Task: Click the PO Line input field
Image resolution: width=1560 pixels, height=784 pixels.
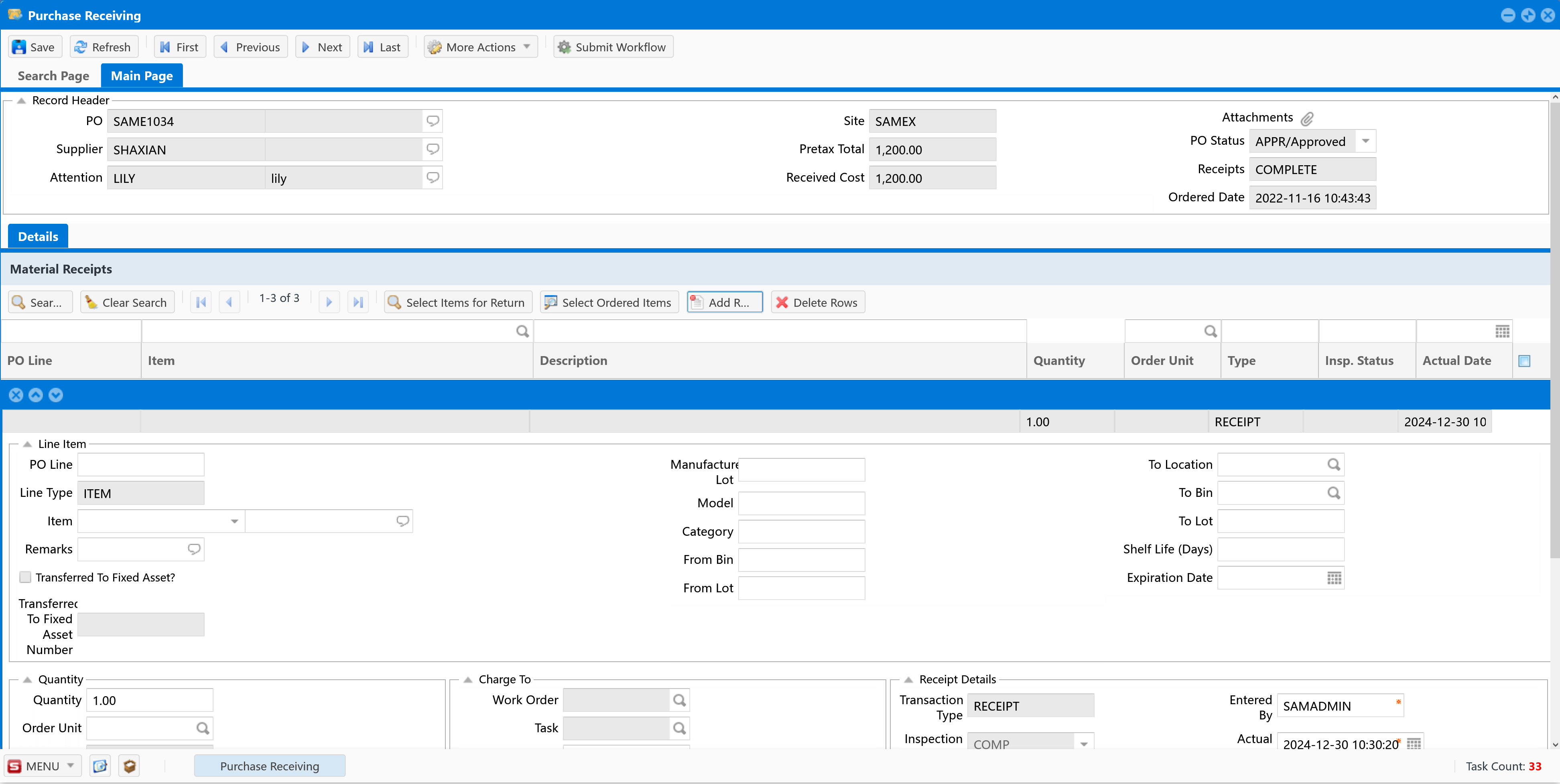Action: tap(141, 464)
